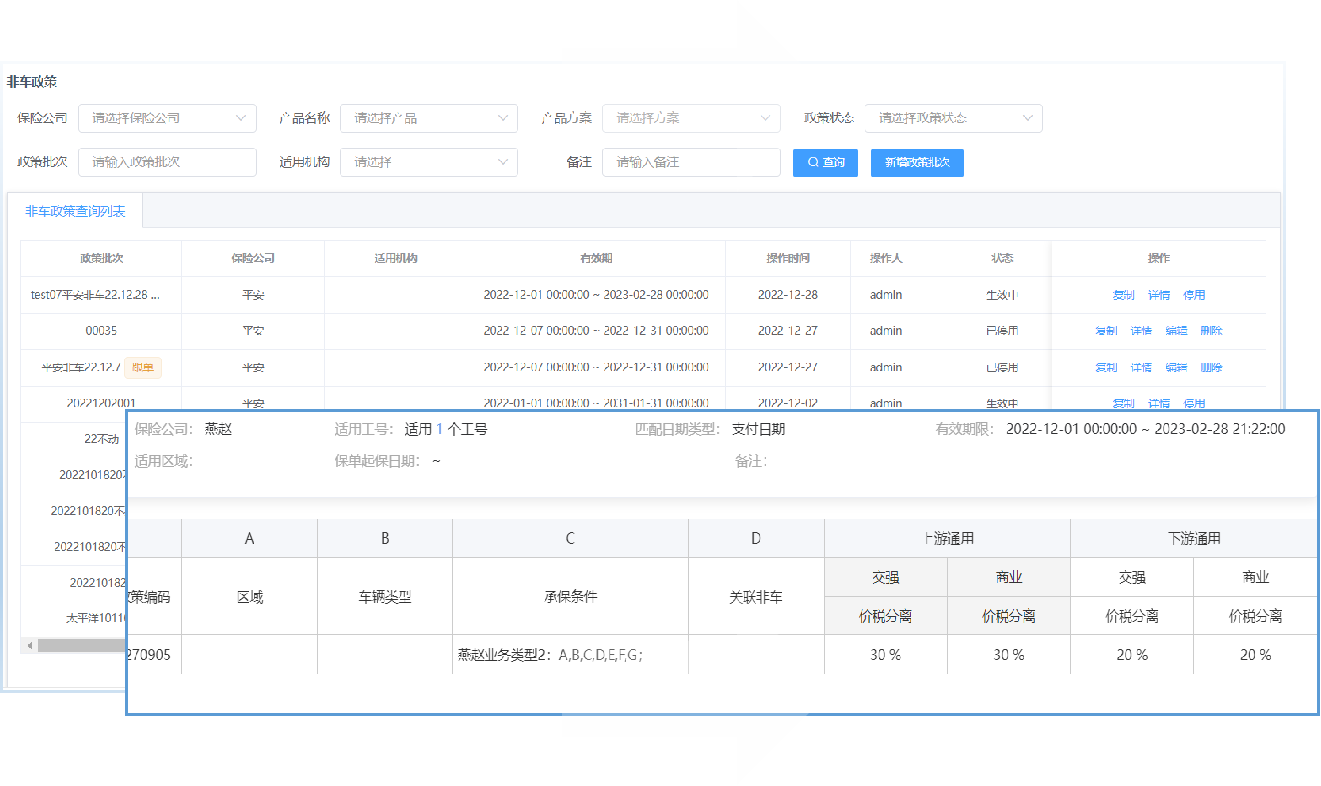
Task: Click the 22不动 batch cell
Action: pyautogui.click(x=102, y=439)
